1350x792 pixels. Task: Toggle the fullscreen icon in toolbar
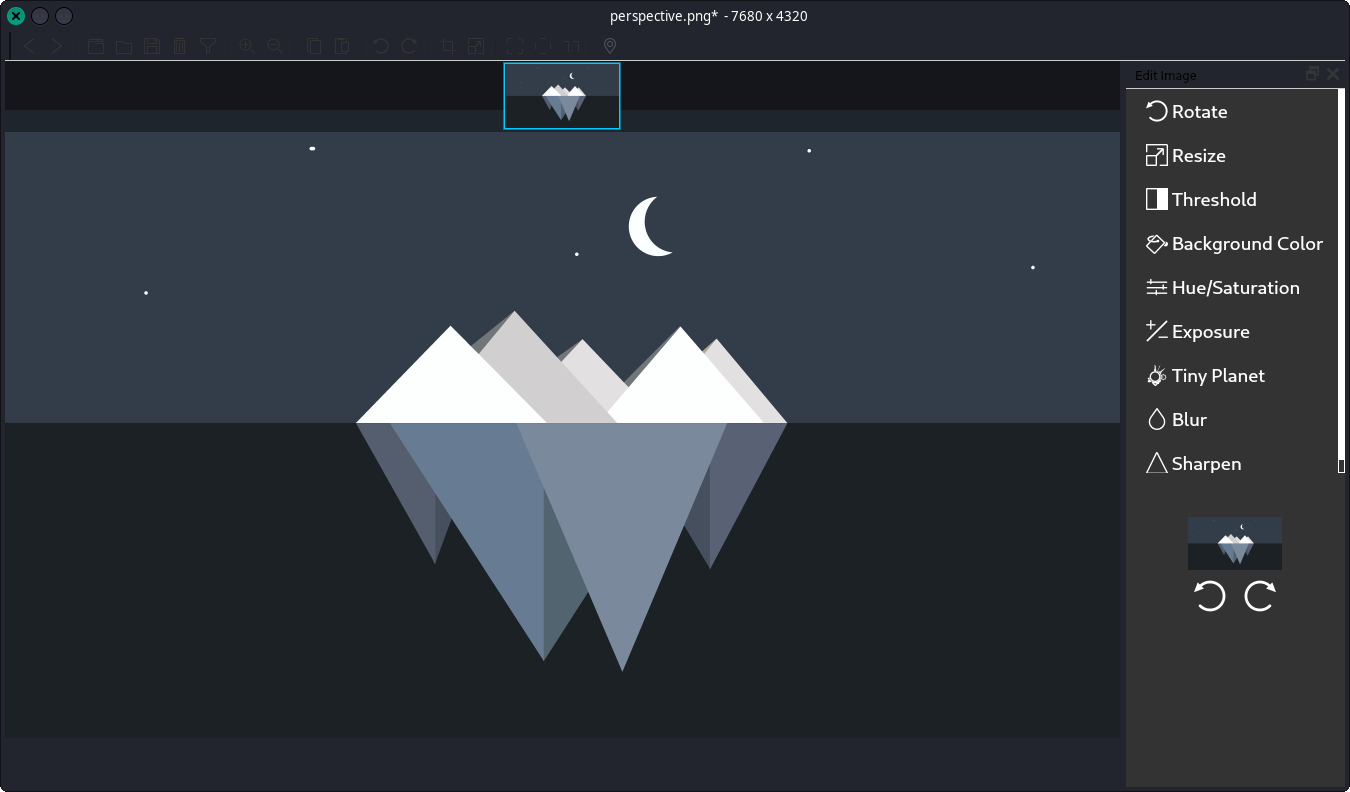[514, 46]
